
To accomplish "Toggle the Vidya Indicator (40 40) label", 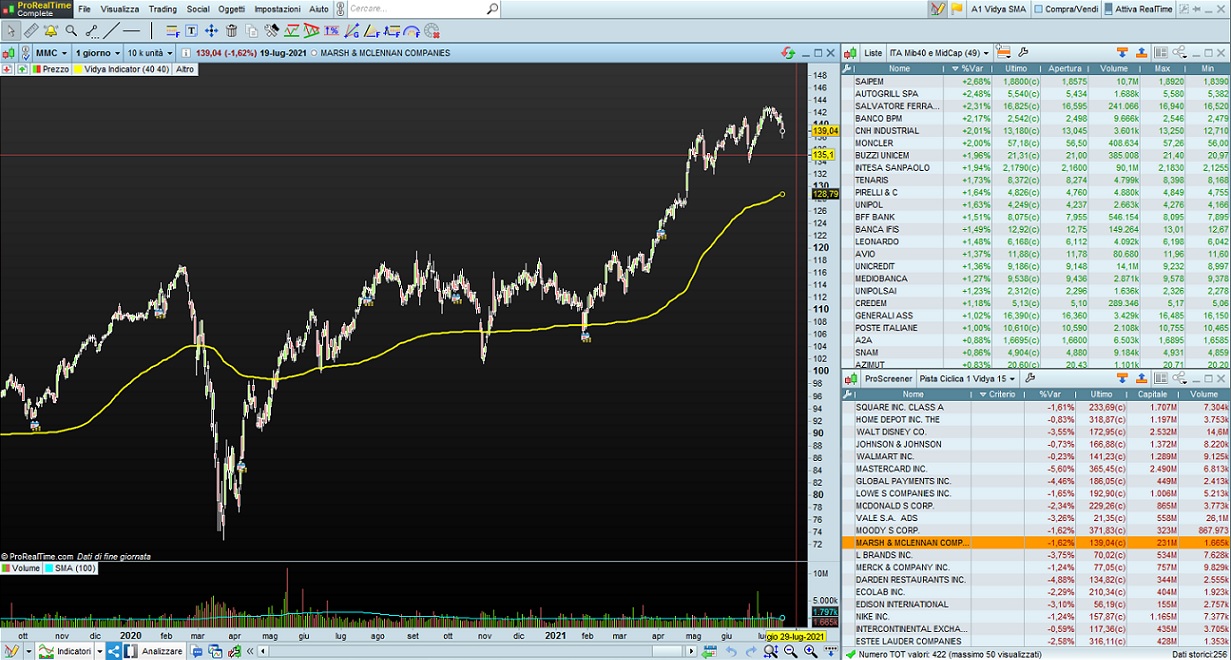I will click(x=121, y=69).
